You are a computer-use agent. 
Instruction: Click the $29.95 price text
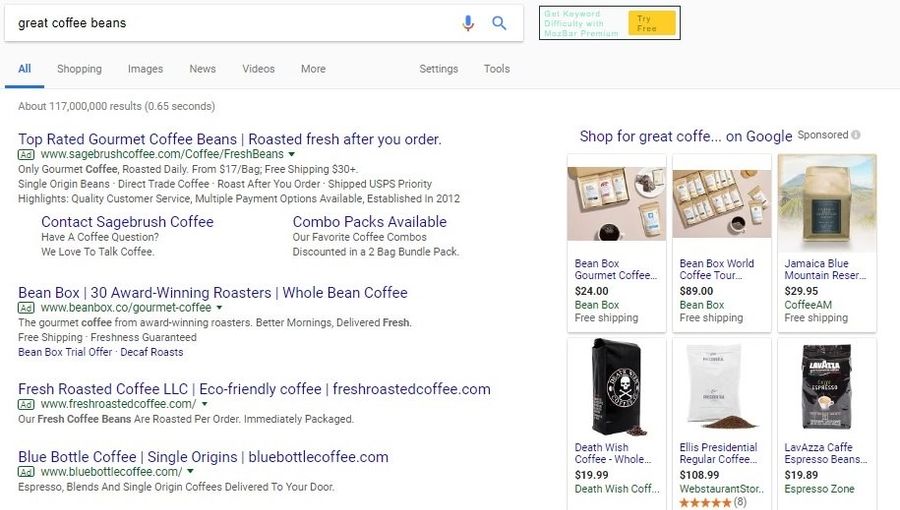(801, 291)
